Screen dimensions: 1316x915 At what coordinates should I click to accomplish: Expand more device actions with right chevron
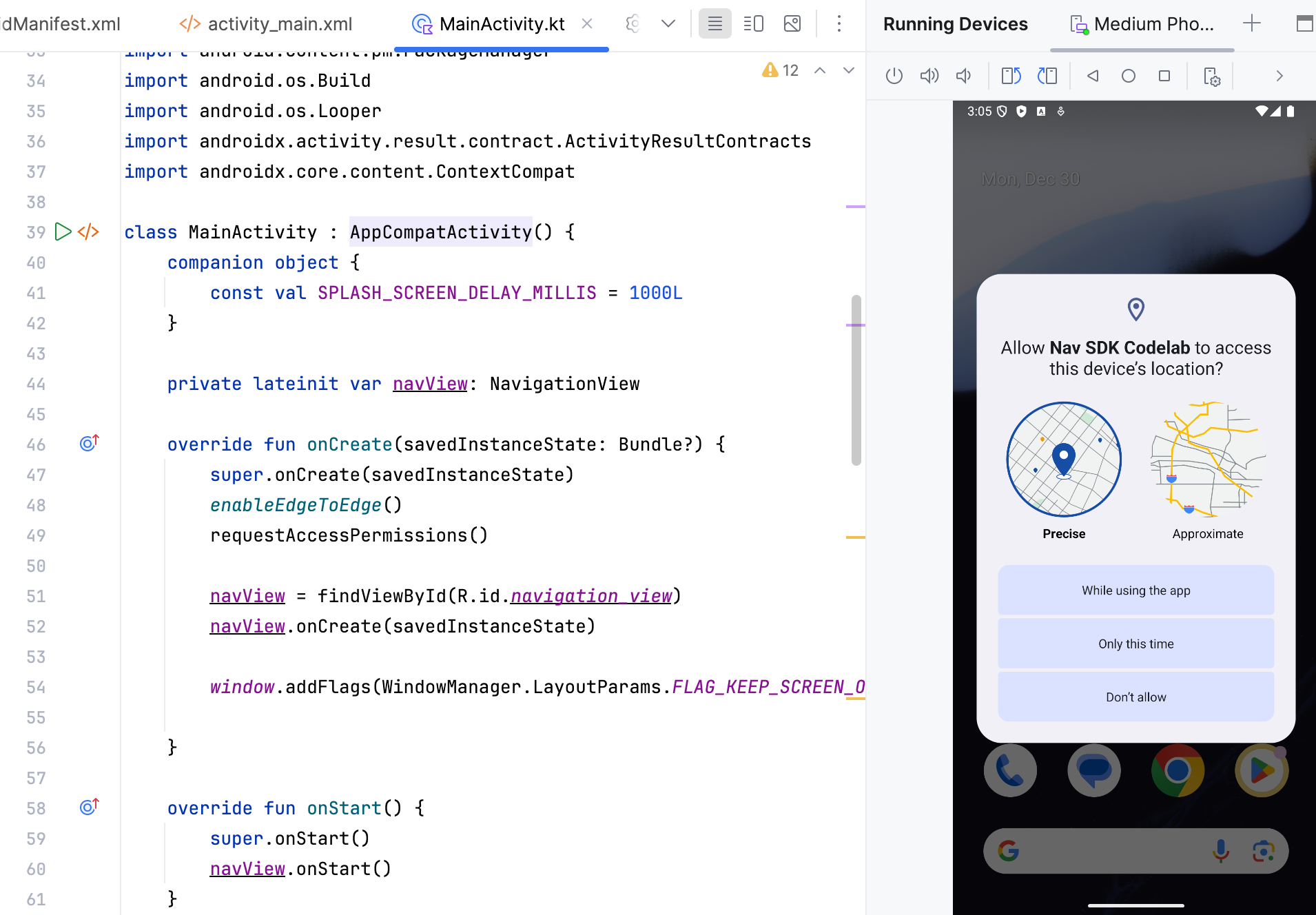coord(1279,76)
